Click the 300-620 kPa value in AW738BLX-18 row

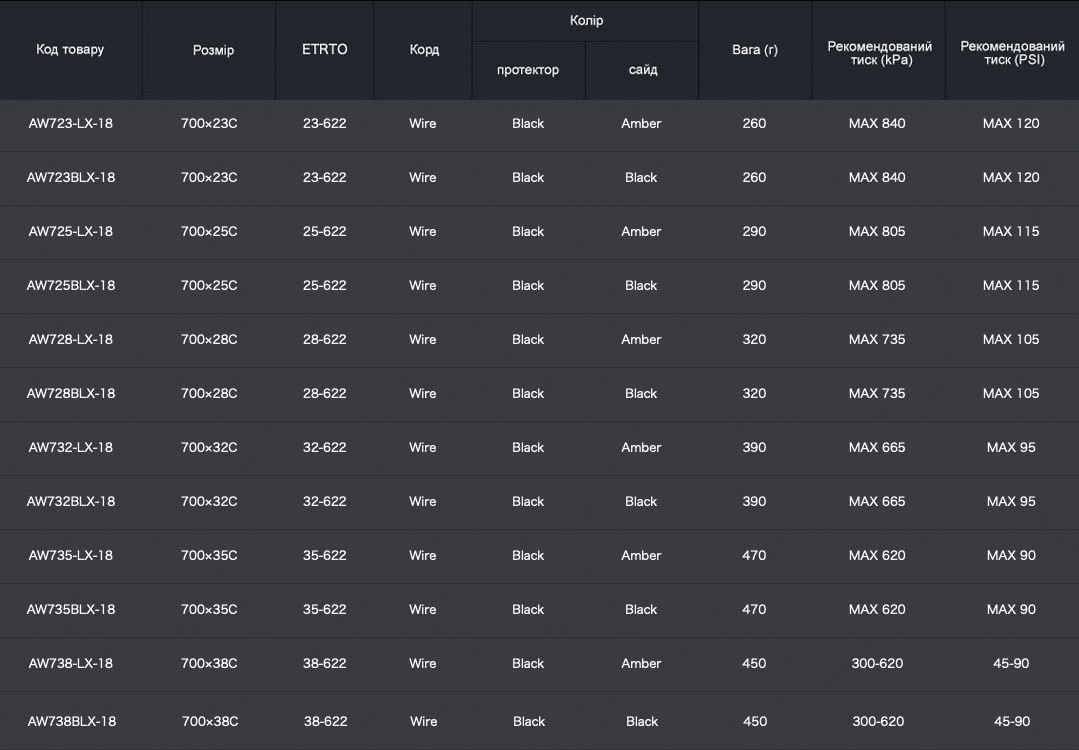coord(878,722)
